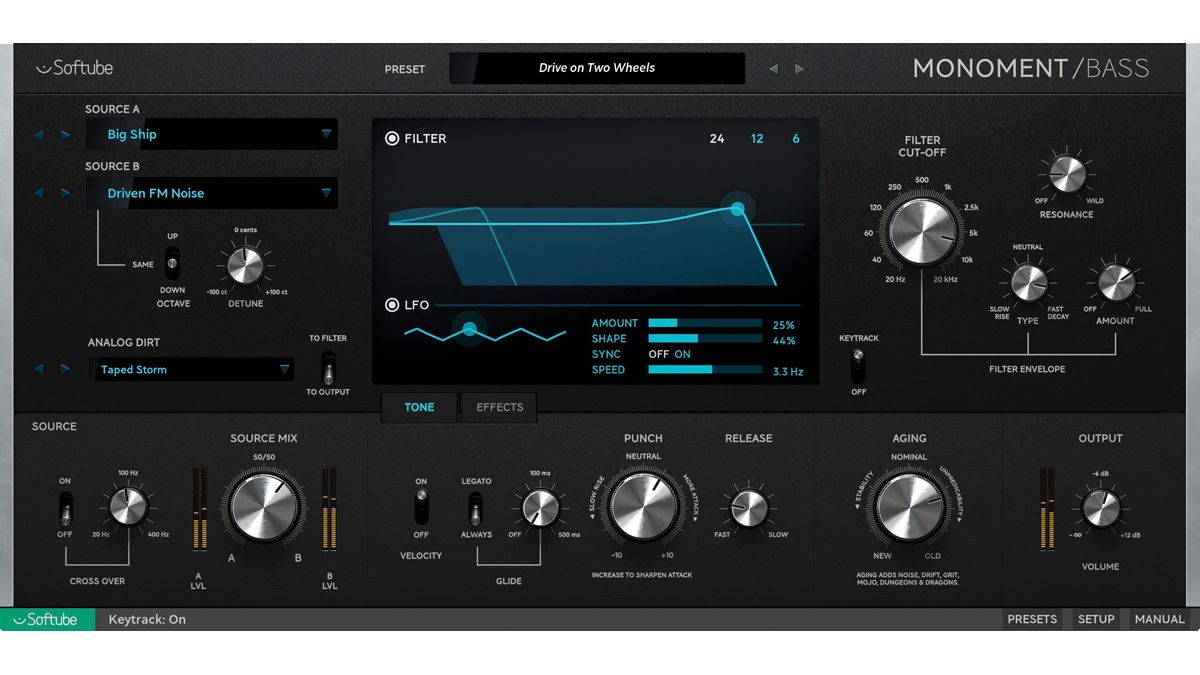This screenshot has height=675, width=1200.
Task: Click the Release knob
Action: point(749,509)
